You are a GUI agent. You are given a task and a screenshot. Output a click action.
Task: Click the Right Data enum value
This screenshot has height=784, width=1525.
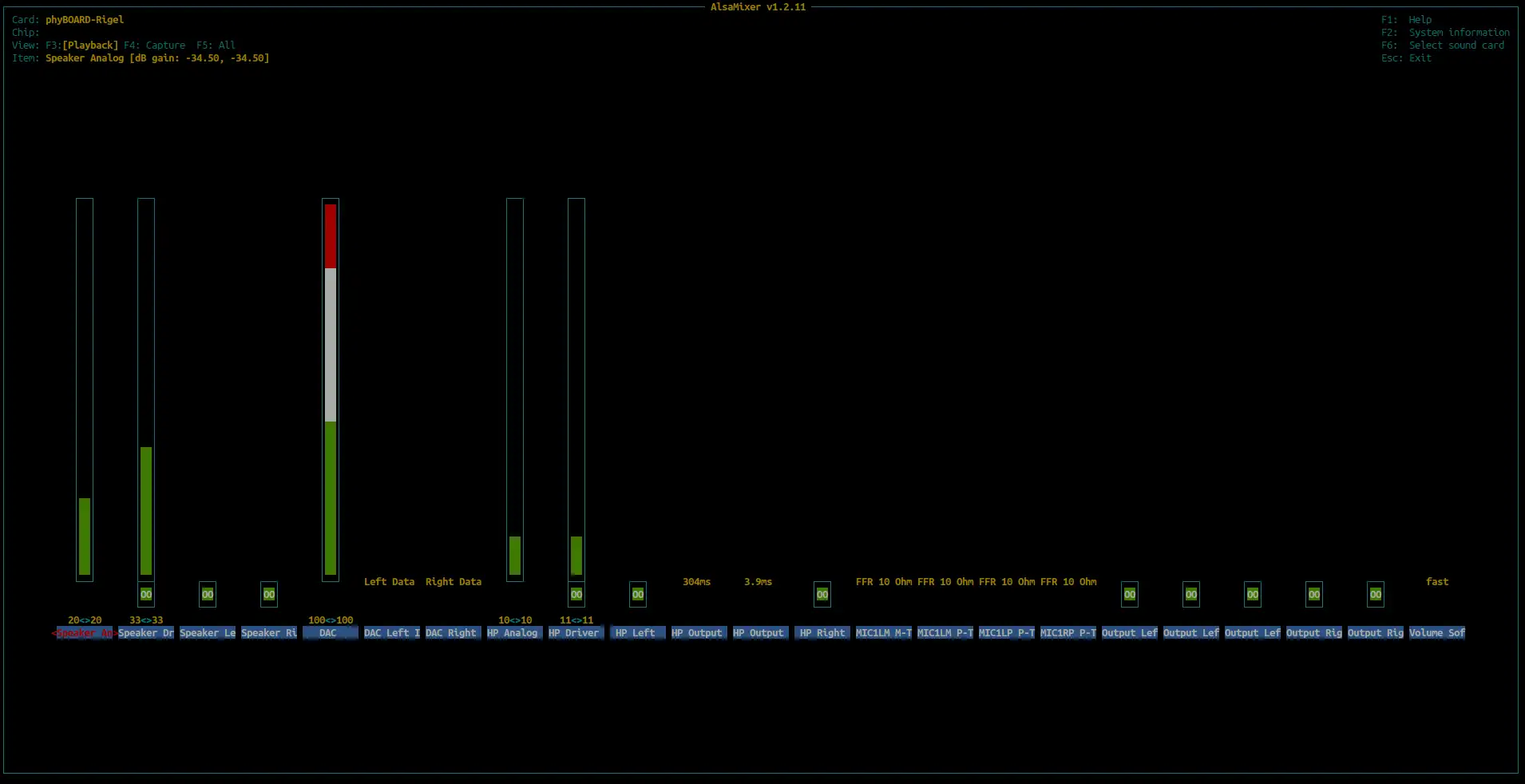point(454,582)
